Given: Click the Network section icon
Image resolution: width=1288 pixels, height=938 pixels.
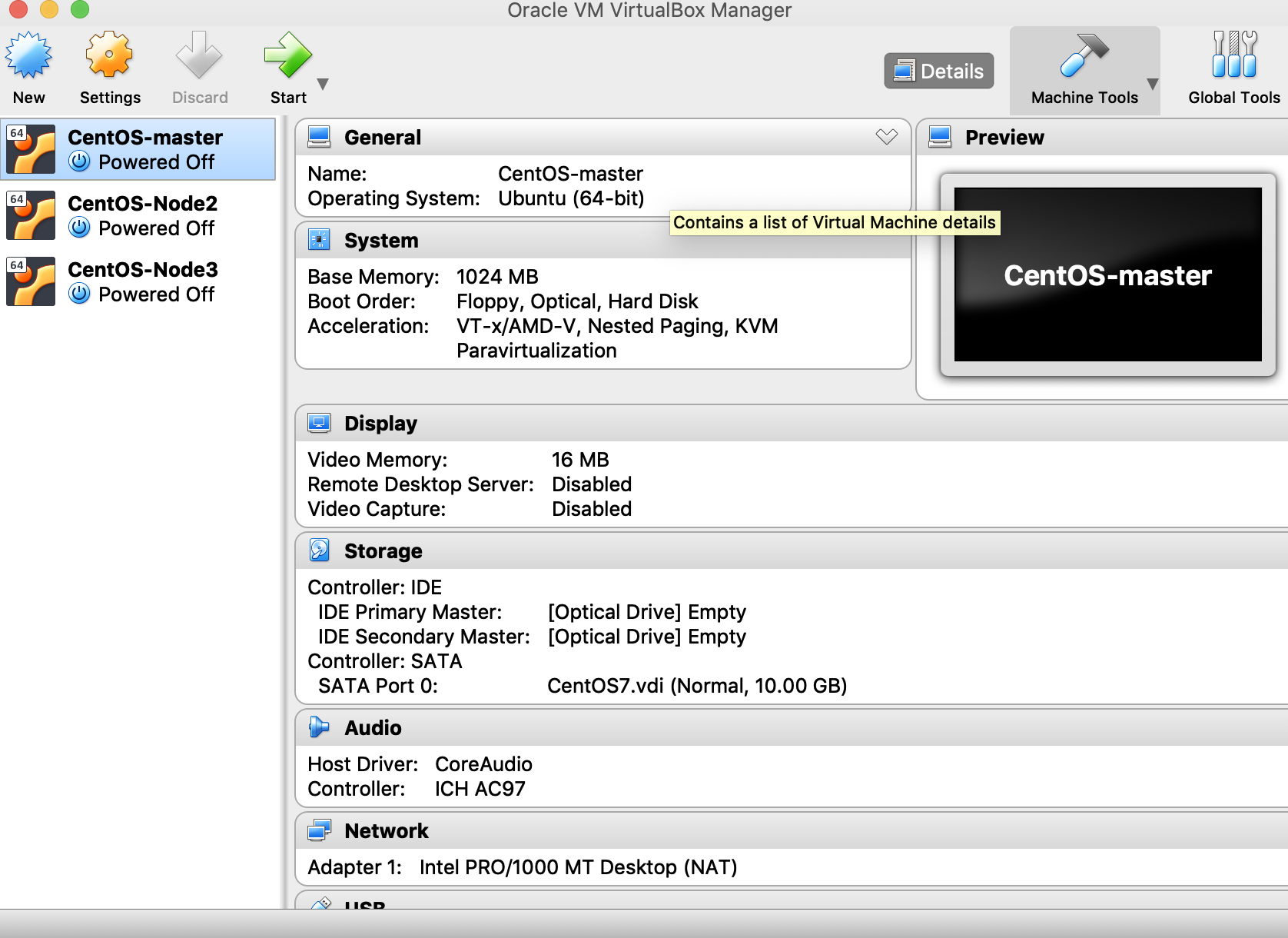Looking at the screenshot, I should click(319, 830).
